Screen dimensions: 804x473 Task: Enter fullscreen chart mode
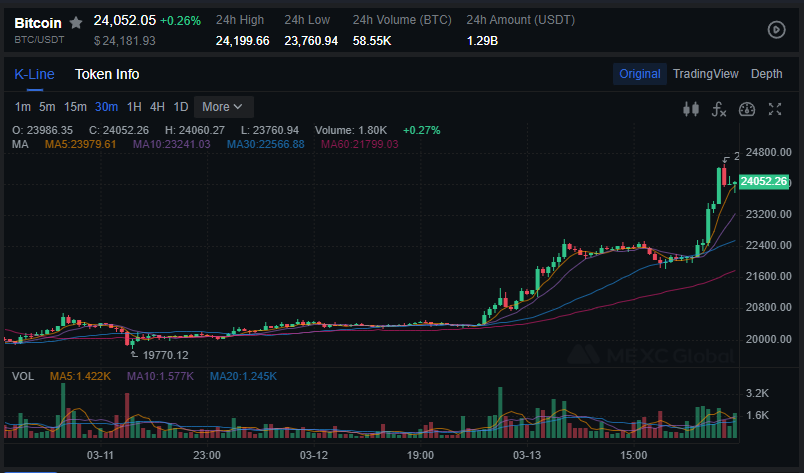click(774, 109)
